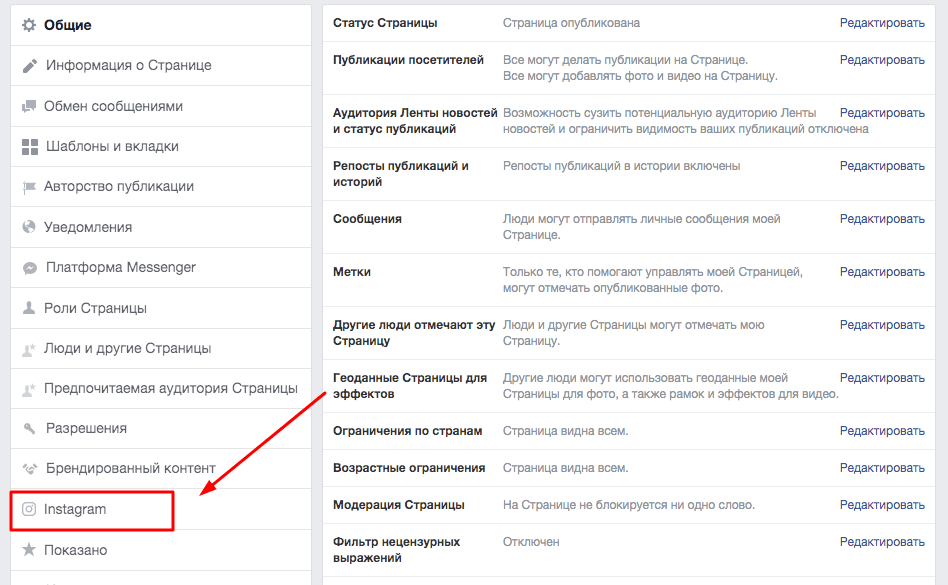Click the gear icon beside Общие
948x585 pixels.
(29, 25)
